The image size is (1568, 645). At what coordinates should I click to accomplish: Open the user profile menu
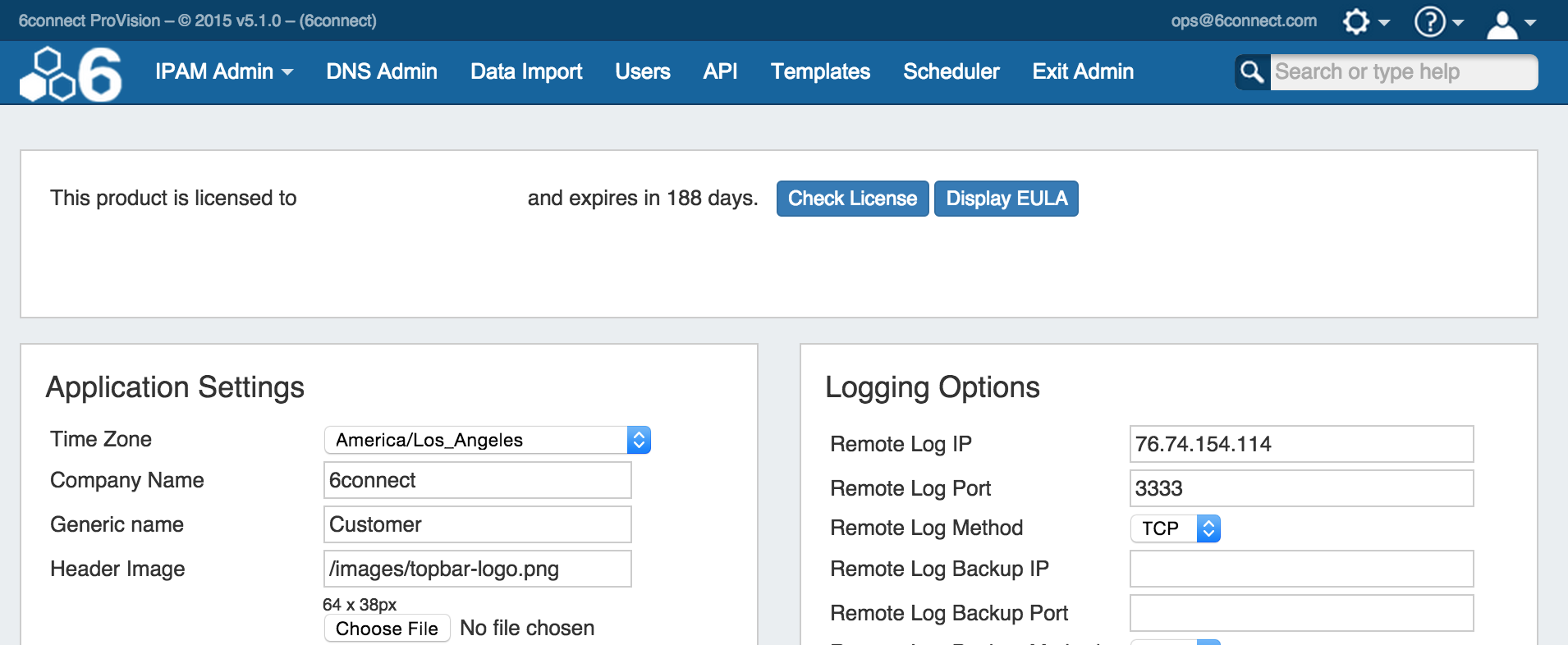[x=1510, y=24]
